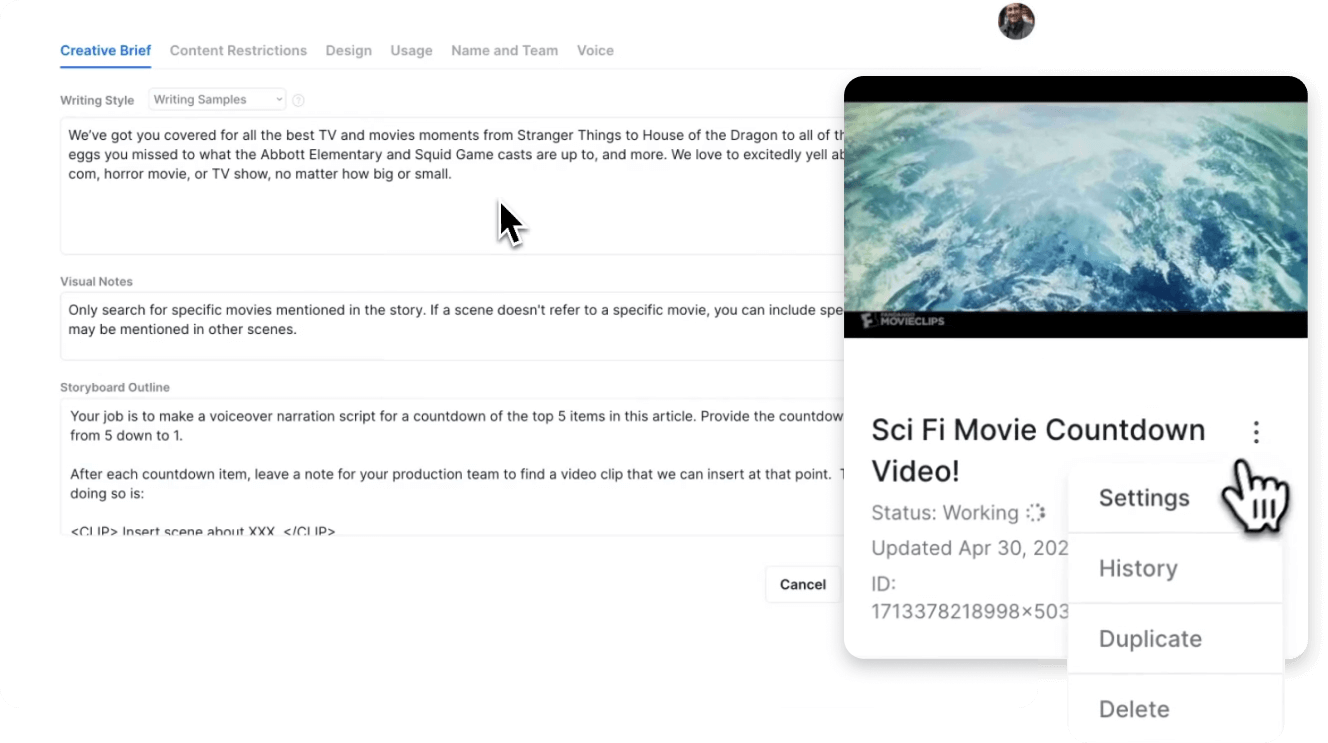
Task: Open the three-dot video options menu
Action: coord(1256,432)
